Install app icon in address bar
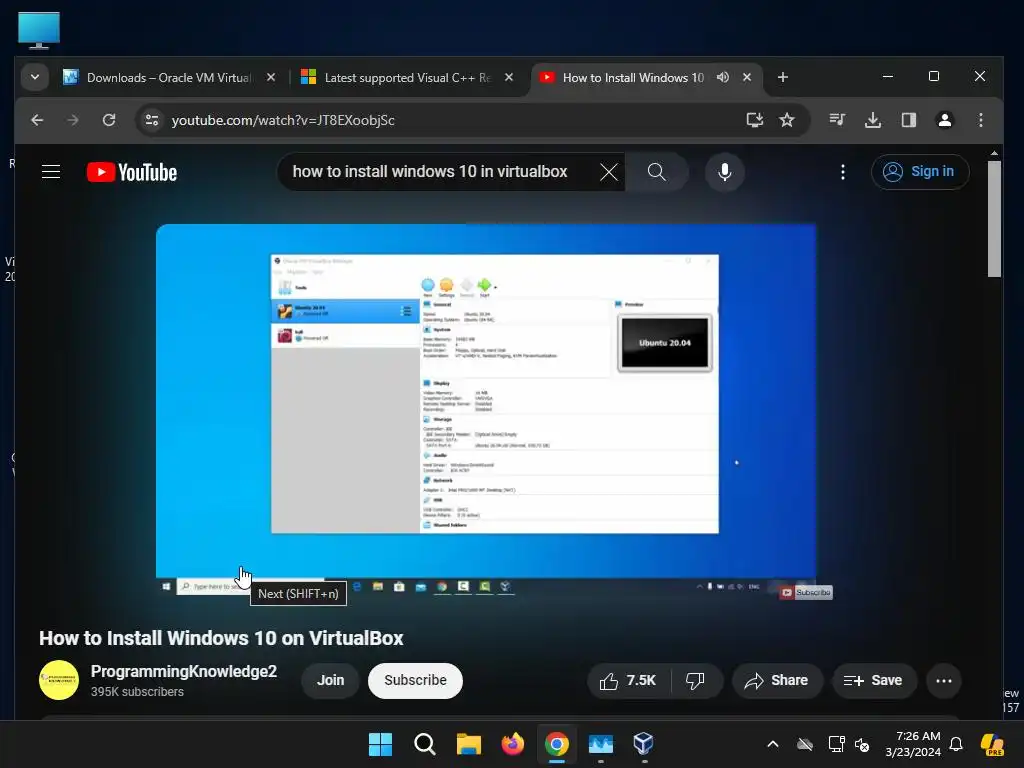Screen dimensions: 1024x768 pyautogui.click(x=755, y=120)
